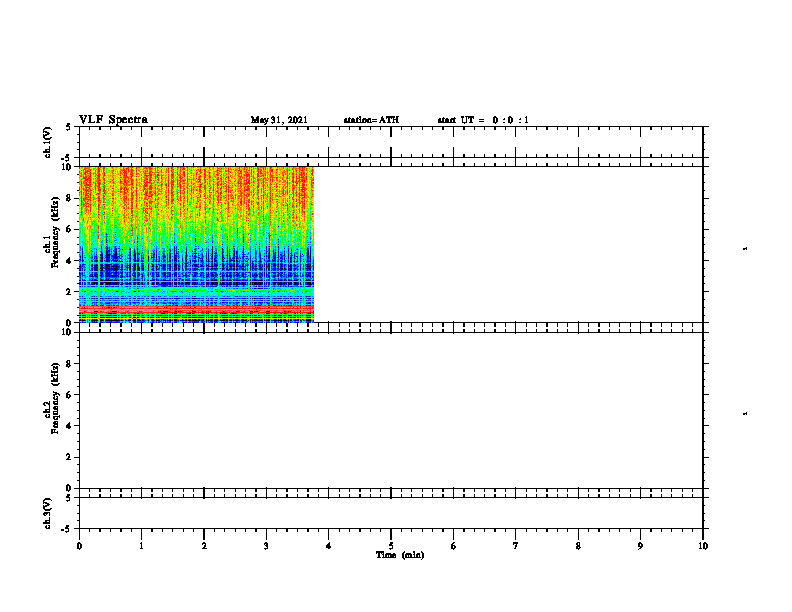The width and height of the screenshot is (792, 612).
Task: Click the '8' kHz tick on ch.1 axis
Action: (x=69, y=198)
